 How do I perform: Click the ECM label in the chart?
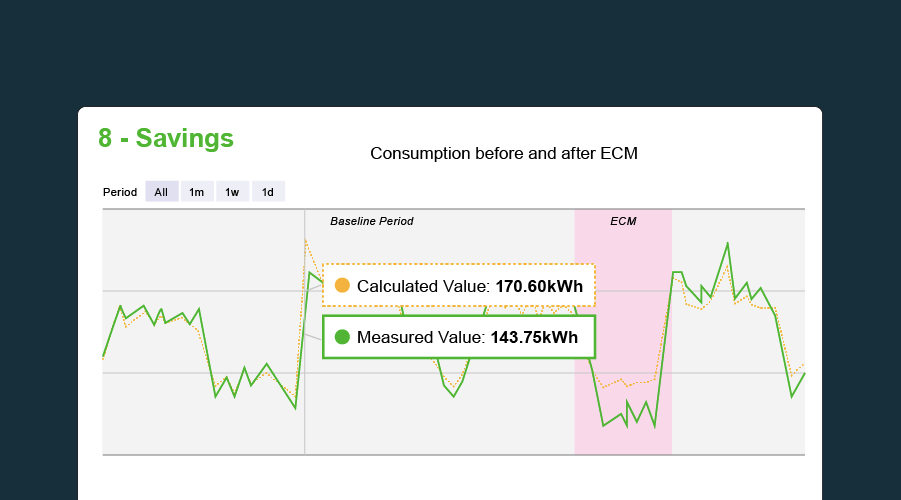(623, 221)
